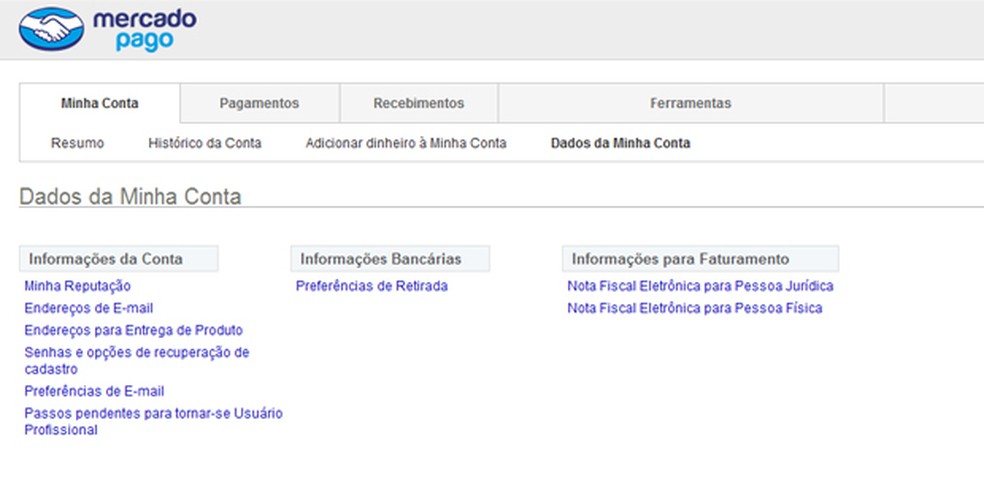The width and height of the screenshot is (984, 482).
Task: Open Endereços para Entrega de Produto
Action: tap(133, 330)
